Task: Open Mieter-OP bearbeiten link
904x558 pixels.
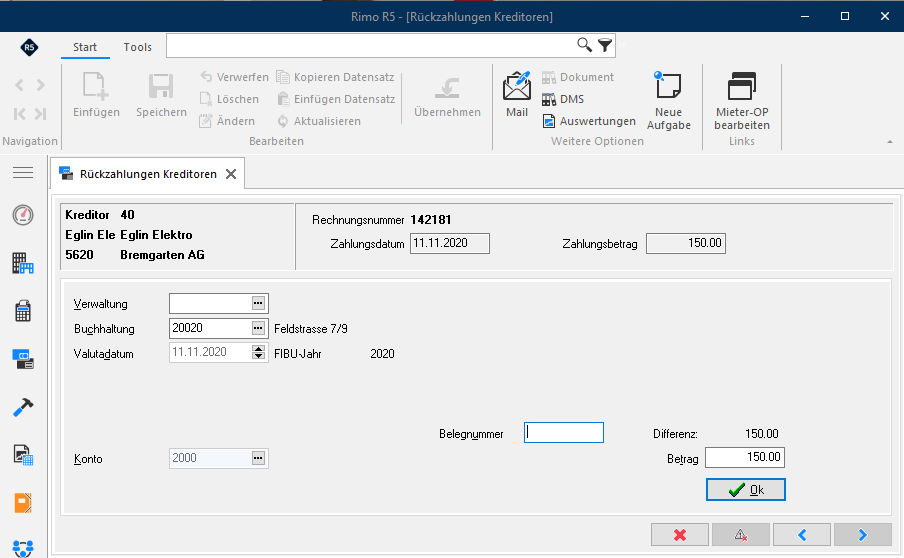Action: point(742,101)
